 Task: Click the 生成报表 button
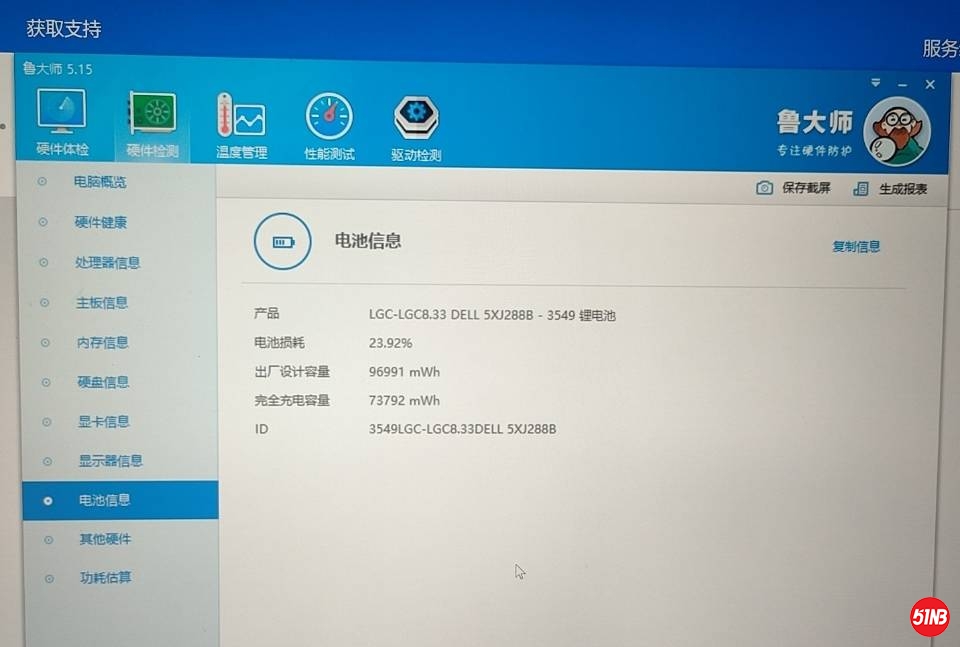coord(890,189)
